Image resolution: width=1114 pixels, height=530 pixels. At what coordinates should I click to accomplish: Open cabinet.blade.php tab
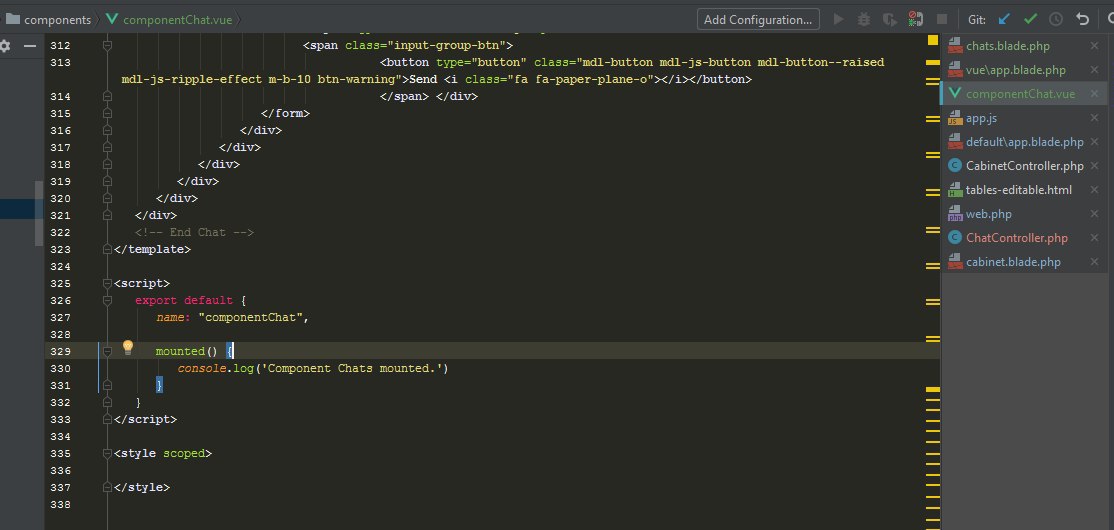click(x=1024, y=262)
